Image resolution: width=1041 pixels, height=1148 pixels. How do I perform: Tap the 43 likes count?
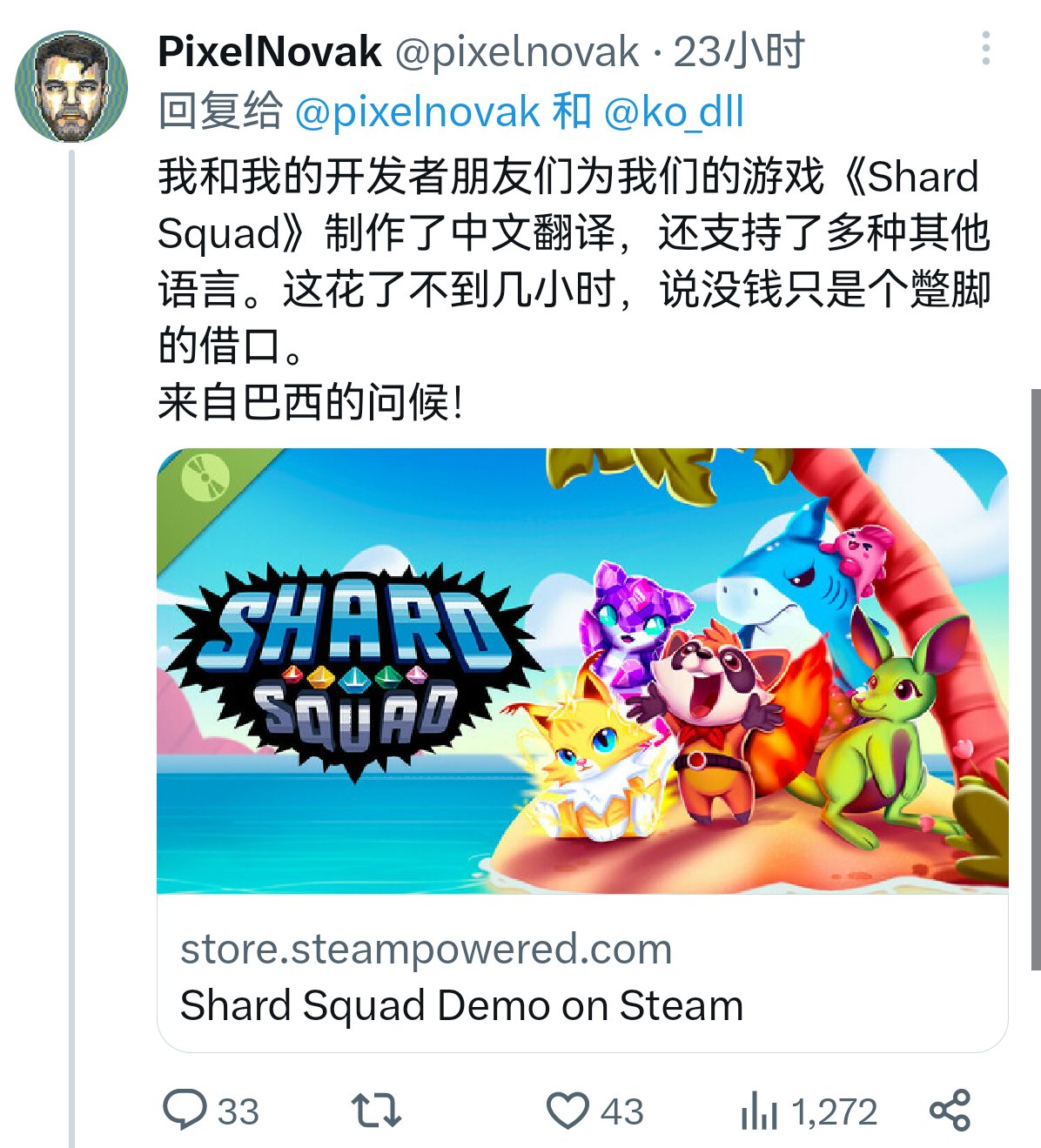[x=621, y=1111]
